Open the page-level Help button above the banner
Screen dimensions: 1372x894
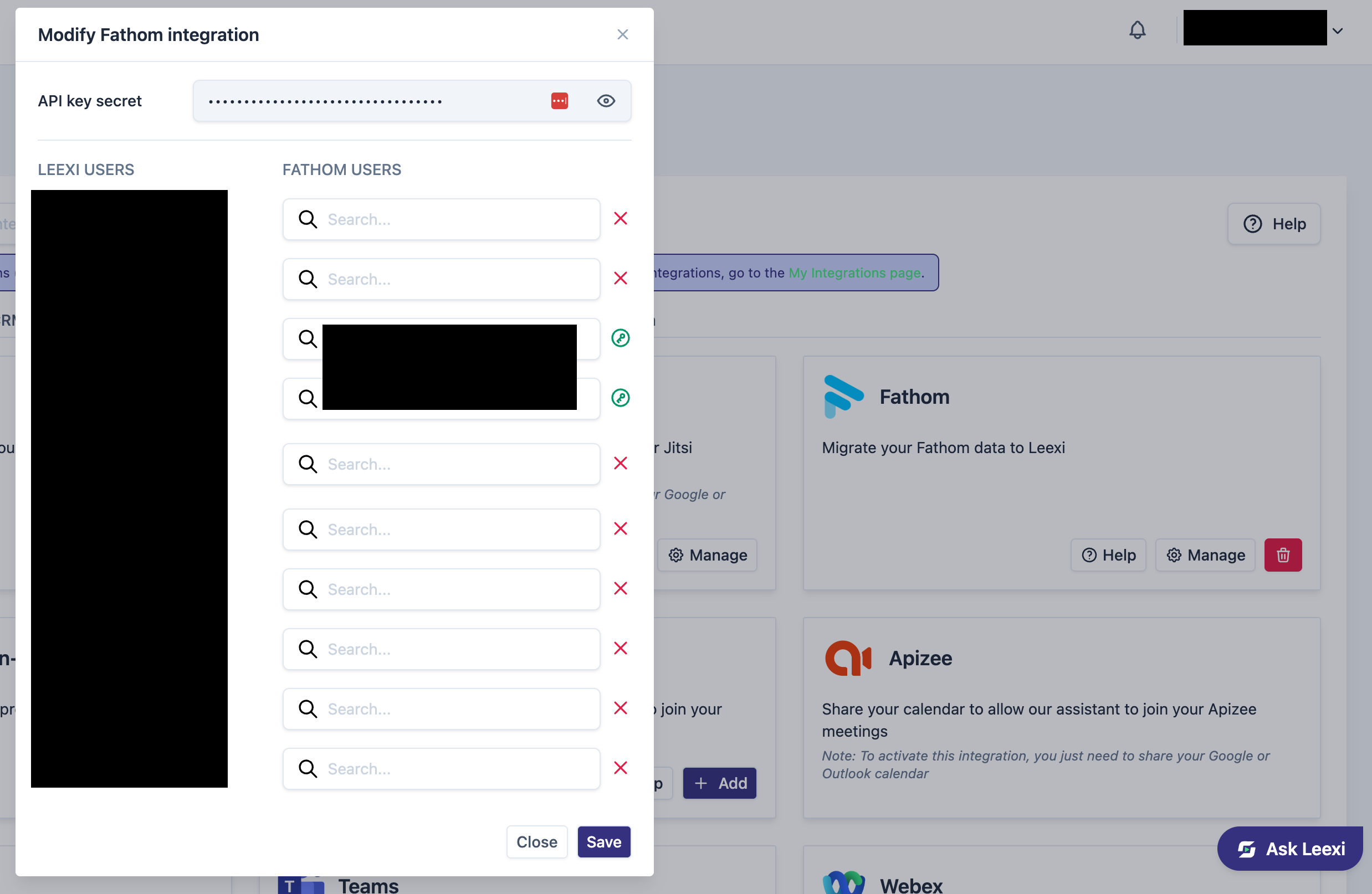click(1273, 224)
